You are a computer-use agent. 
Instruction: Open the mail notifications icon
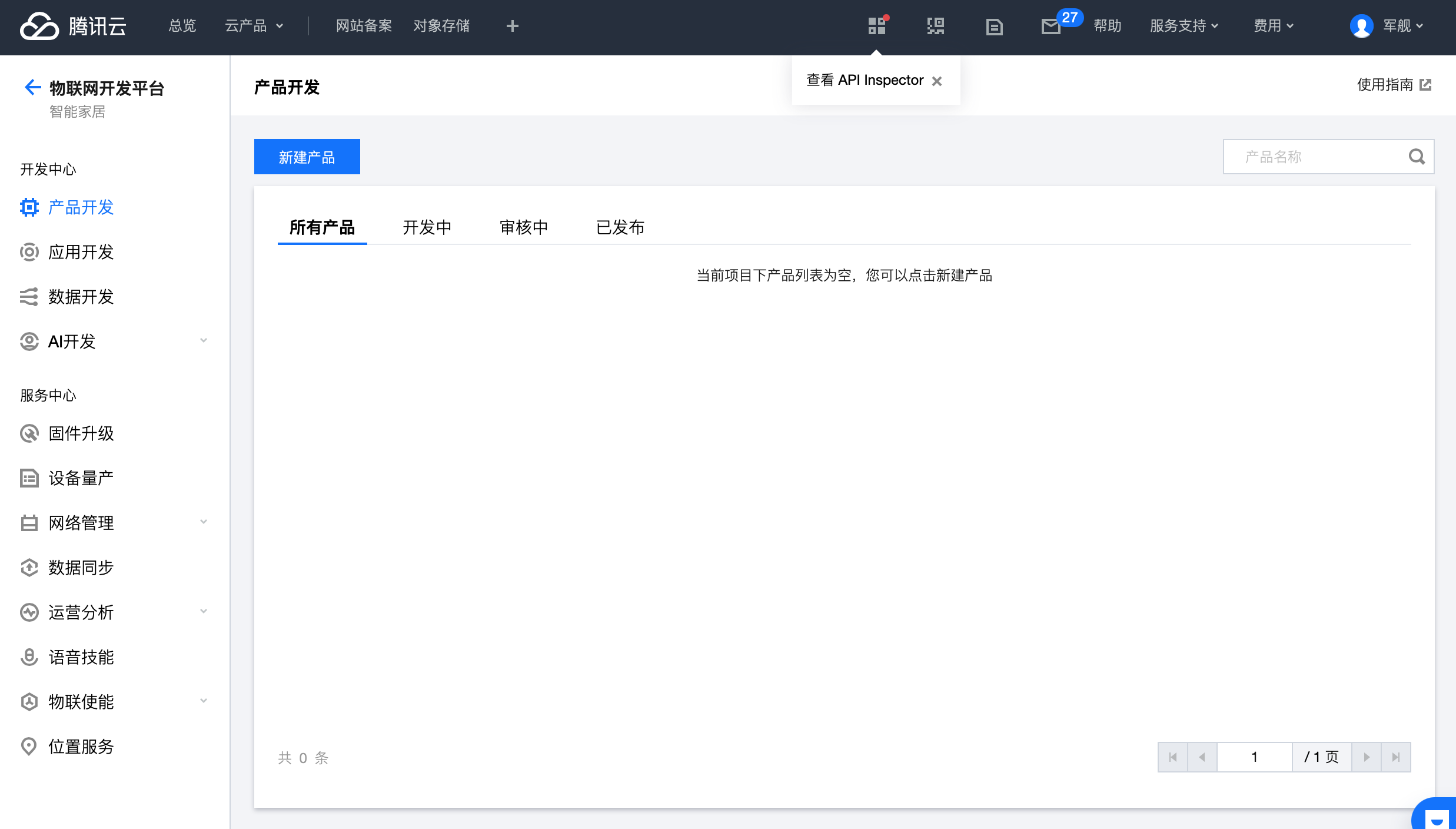tap(1051, 26)
